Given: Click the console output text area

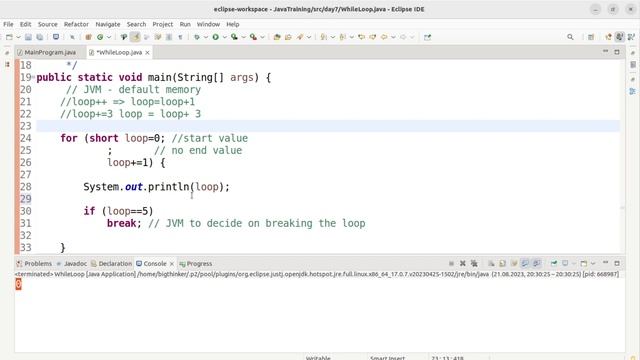Looking at the screenshot, I should pos(320,314).
